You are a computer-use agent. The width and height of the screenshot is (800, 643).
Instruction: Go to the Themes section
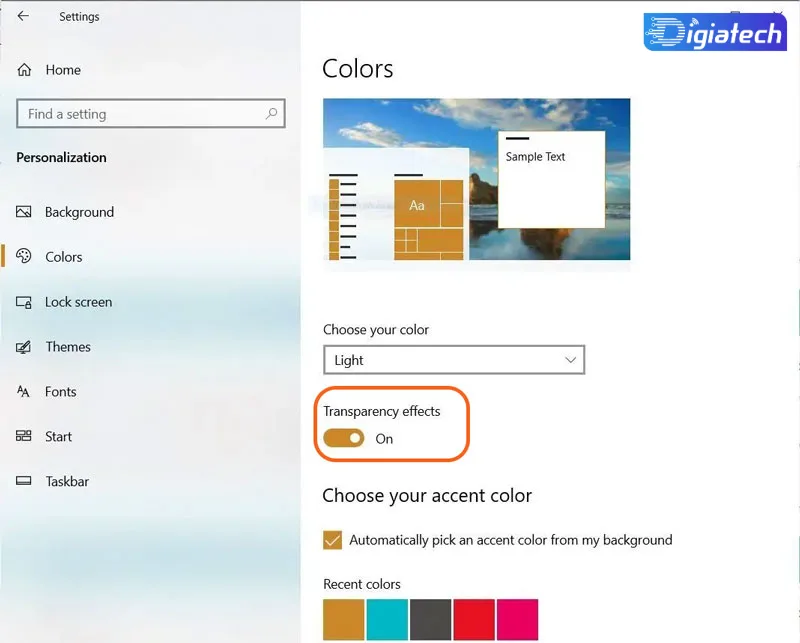pyautogui.click(x=68, y=347)
